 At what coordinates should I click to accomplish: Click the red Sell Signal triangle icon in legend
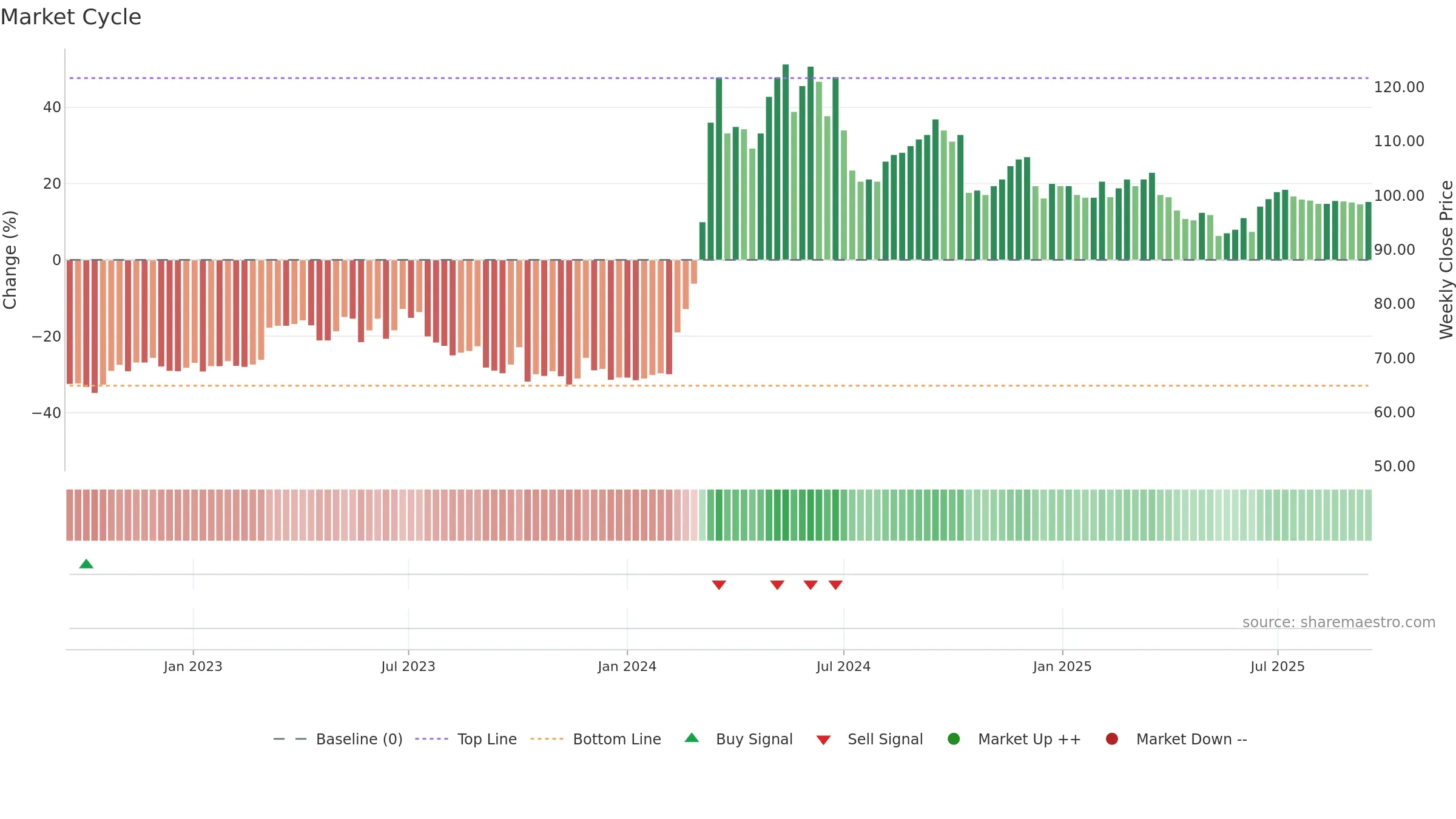tap(823, 740)
